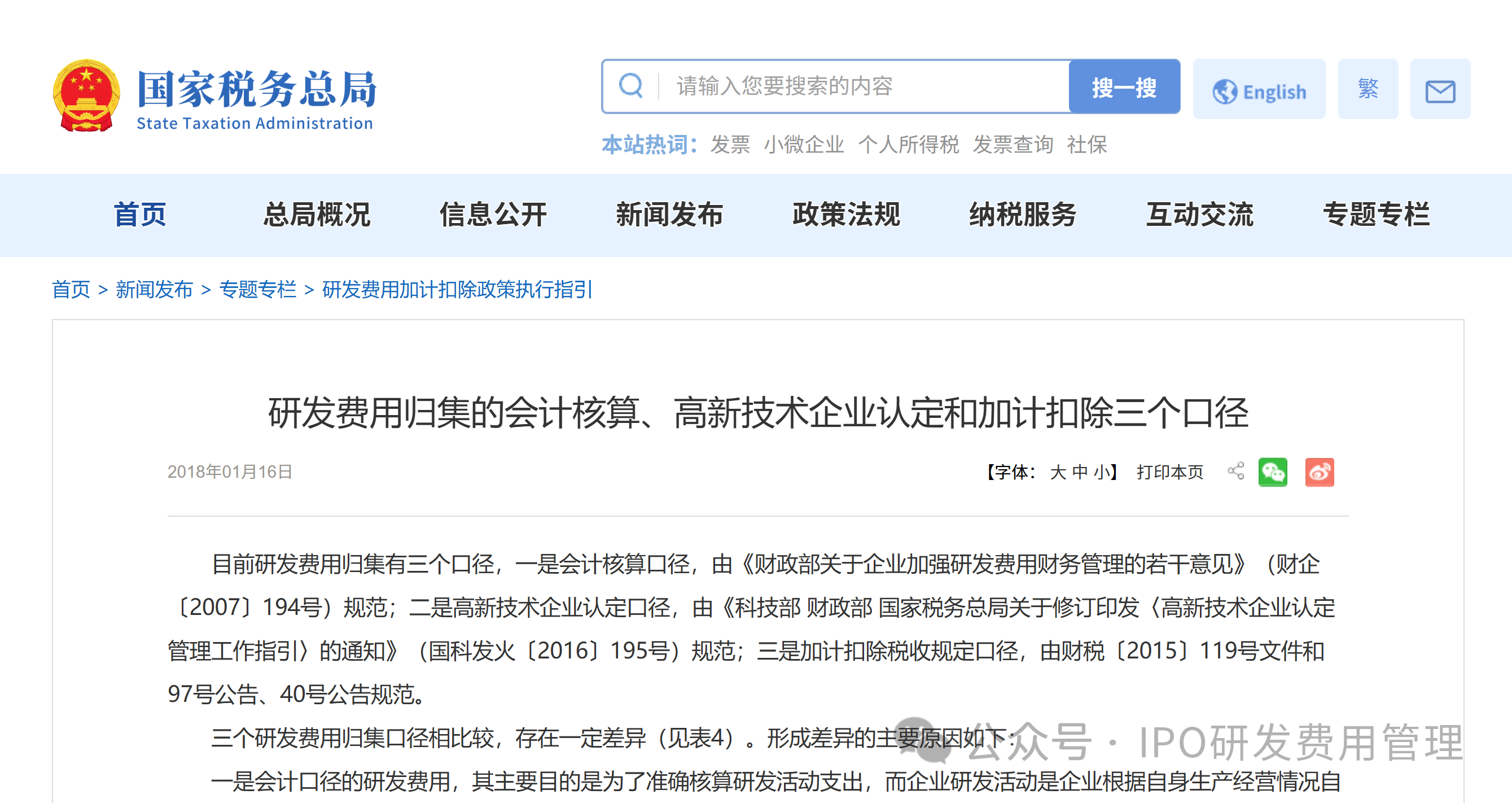Click hot word 小微企业
Screen dimensions: 1512x803
pos(804,145)
